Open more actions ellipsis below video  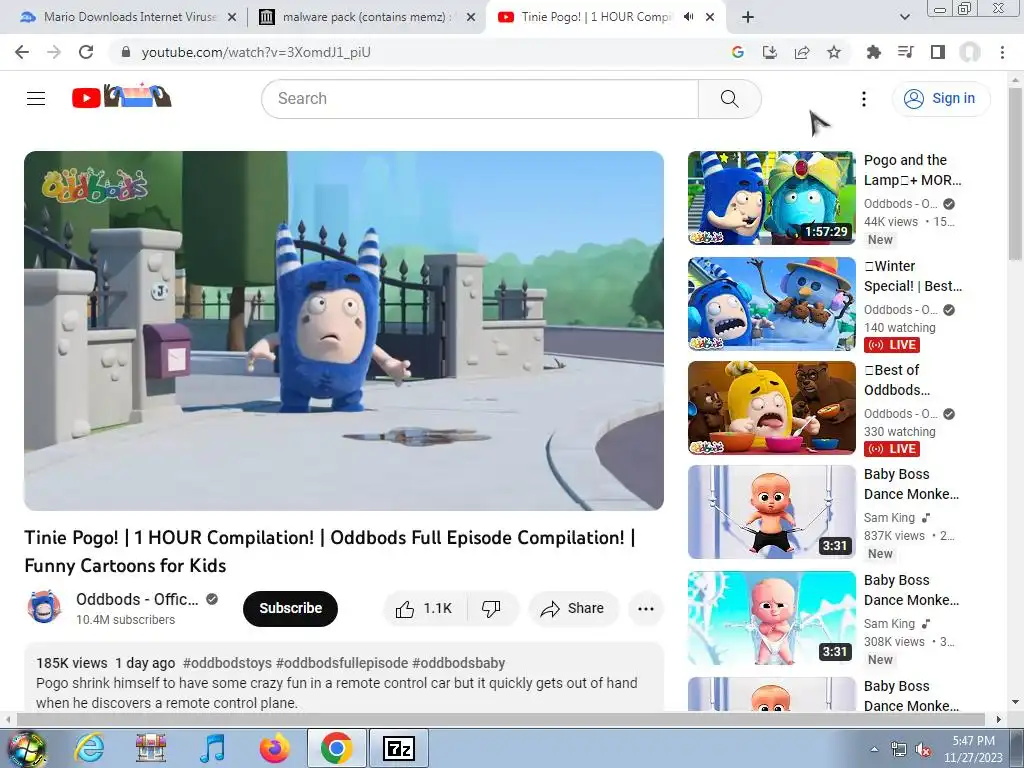[646, 609]
